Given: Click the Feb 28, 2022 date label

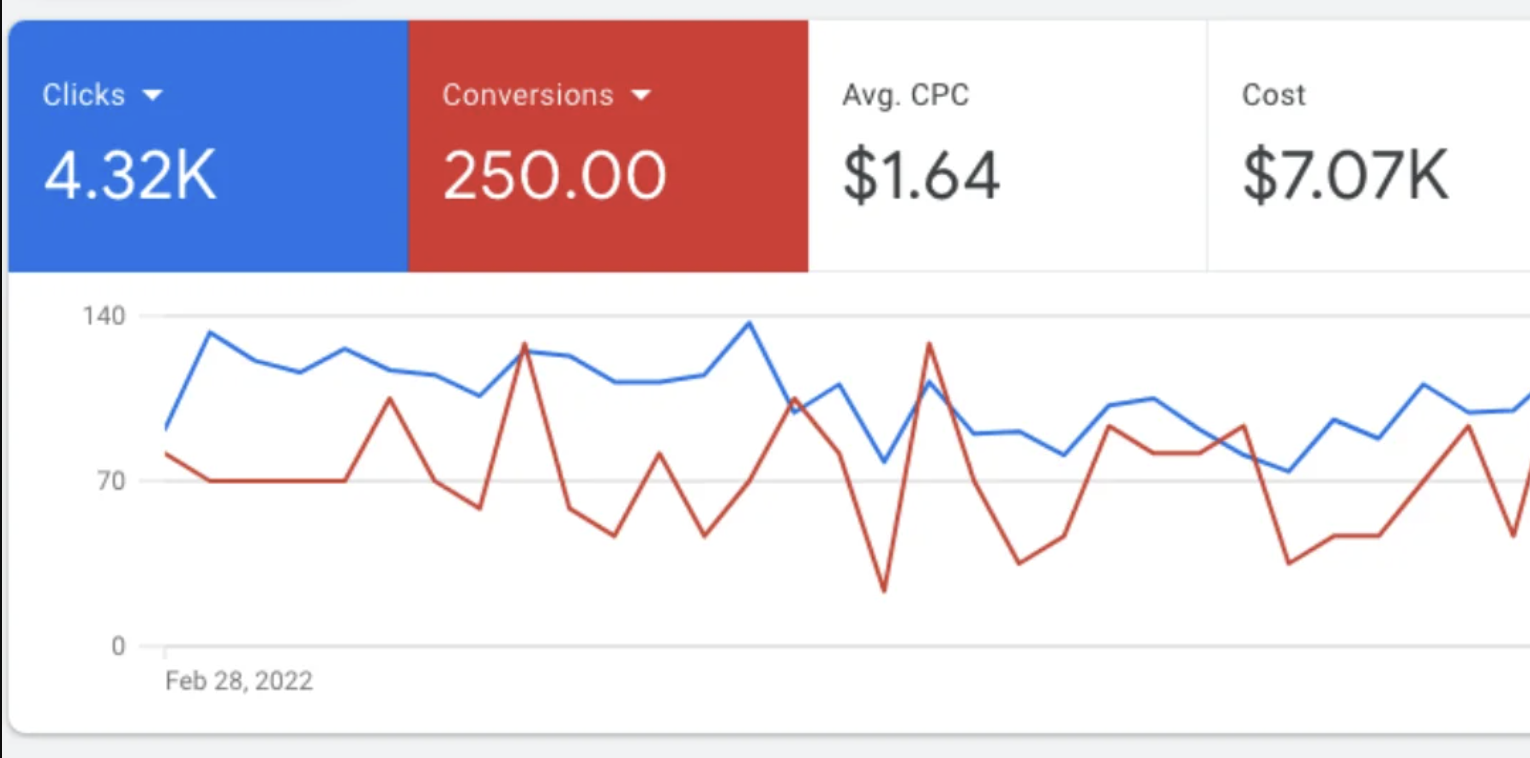Looking at the screenshot, I should pos(239,682).
